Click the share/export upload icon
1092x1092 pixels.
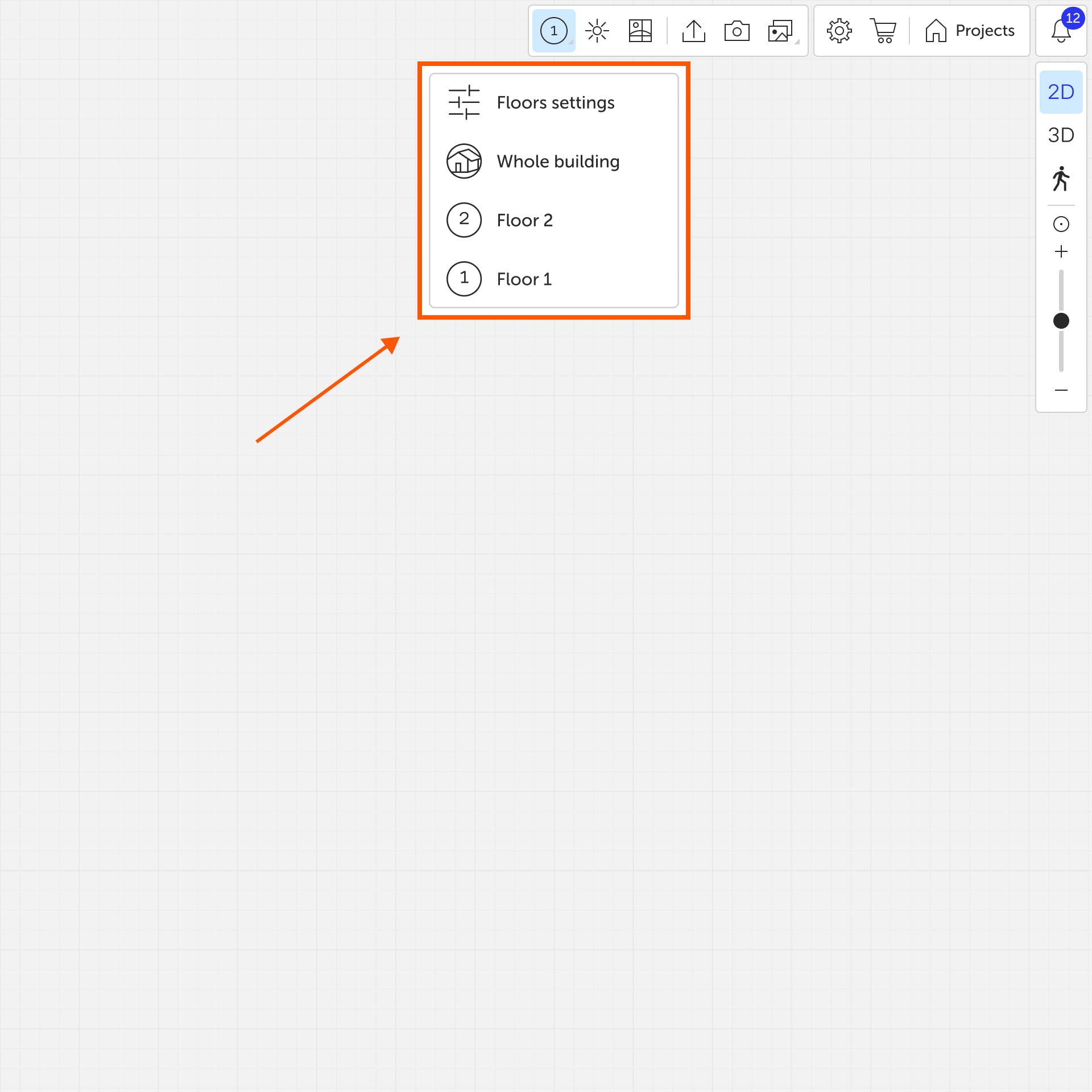693,31
